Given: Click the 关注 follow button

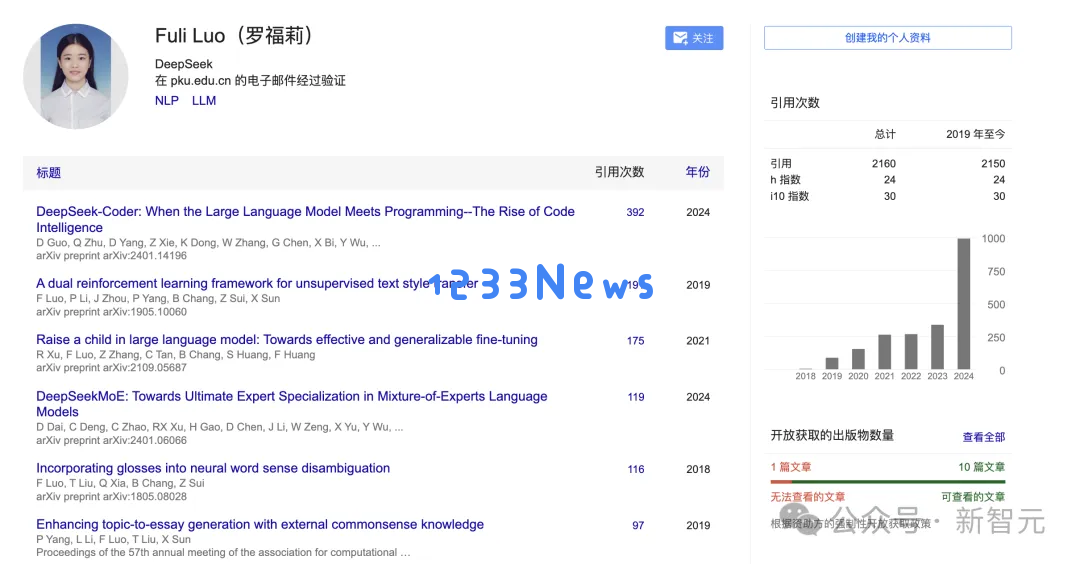Looking at the screenshot, I should pos(694,38).
